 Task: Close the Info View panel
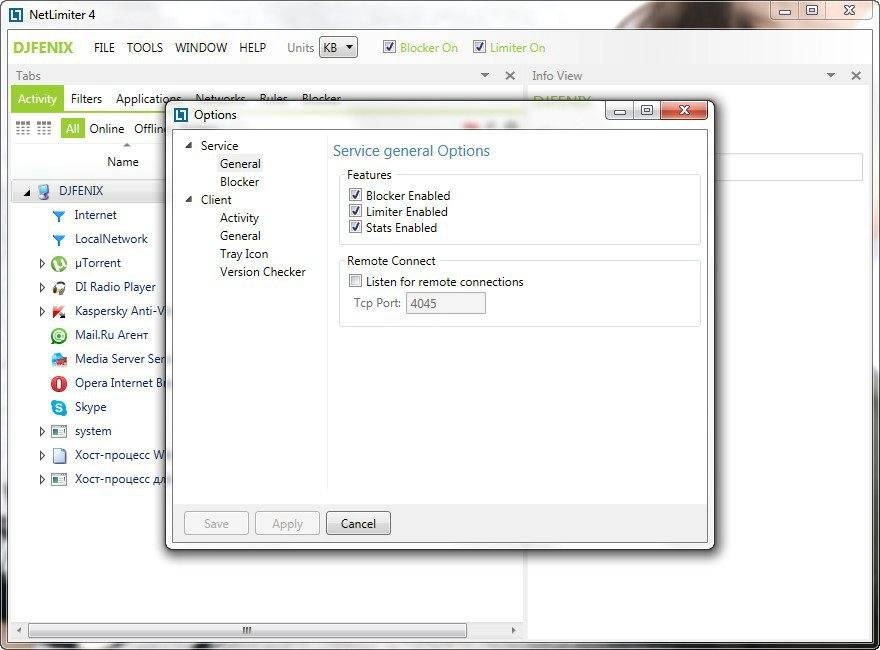(x=856, y=76)
